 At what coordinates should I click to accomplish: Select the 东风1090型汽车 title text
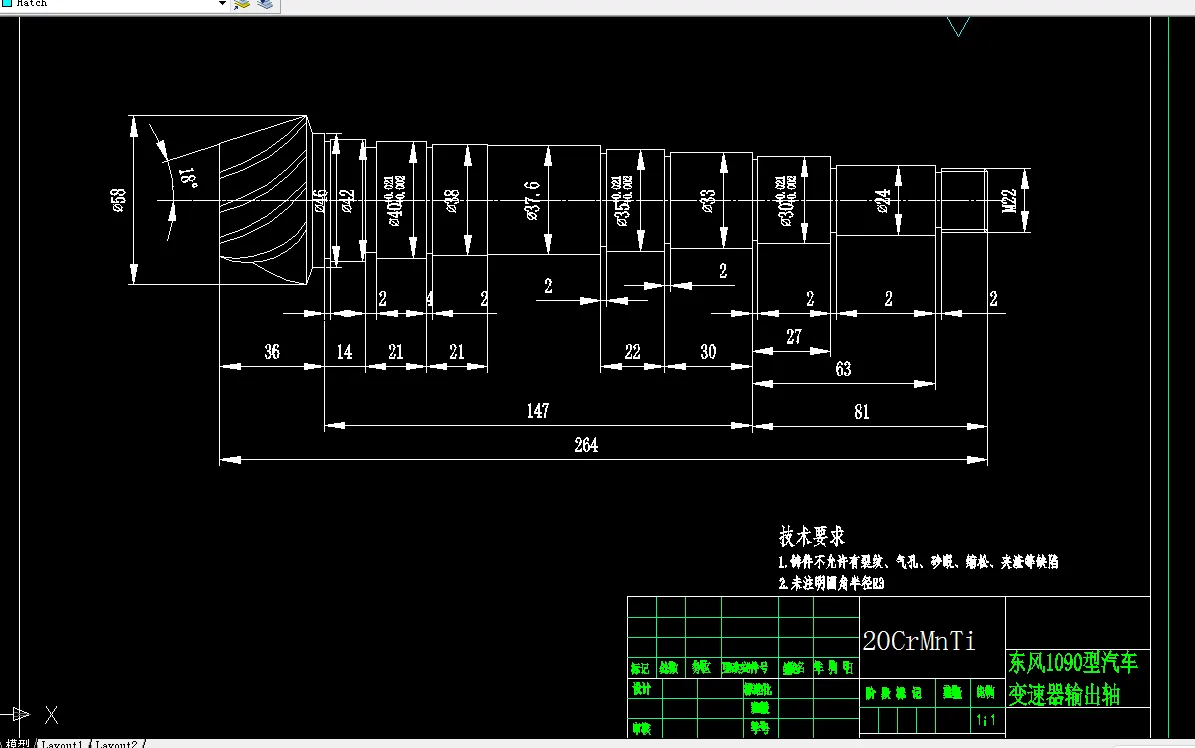pos(1073,663)
